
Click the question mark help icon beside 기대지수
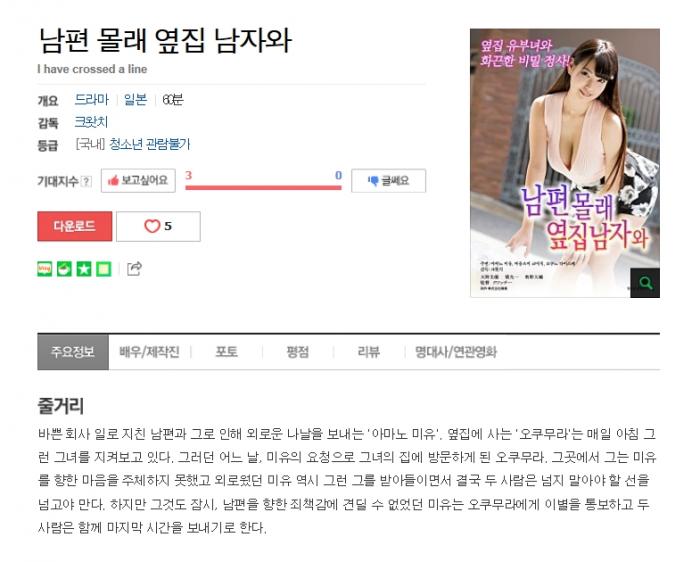(86, 181)
